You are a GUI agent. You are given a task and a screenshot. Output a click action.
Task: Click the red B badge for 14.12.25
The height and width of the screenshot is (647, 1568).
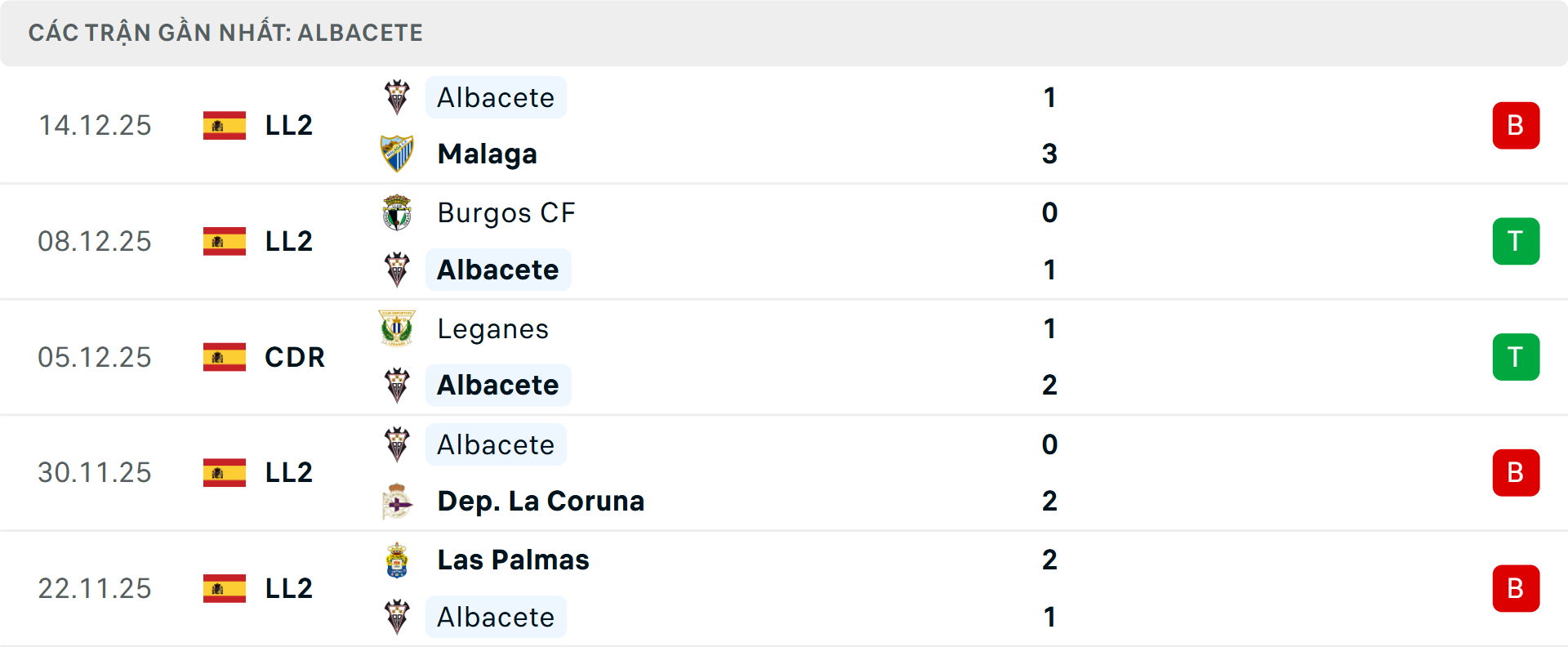pos(1516,126)
